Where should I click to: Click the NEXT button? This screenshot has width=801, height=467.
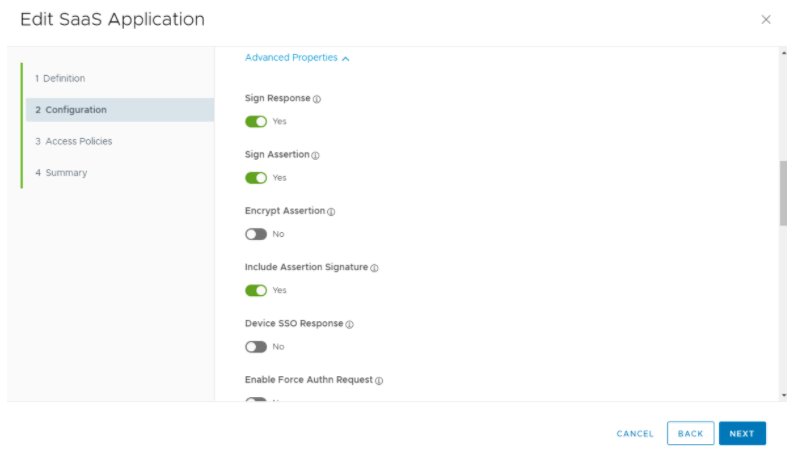(742, 433)
